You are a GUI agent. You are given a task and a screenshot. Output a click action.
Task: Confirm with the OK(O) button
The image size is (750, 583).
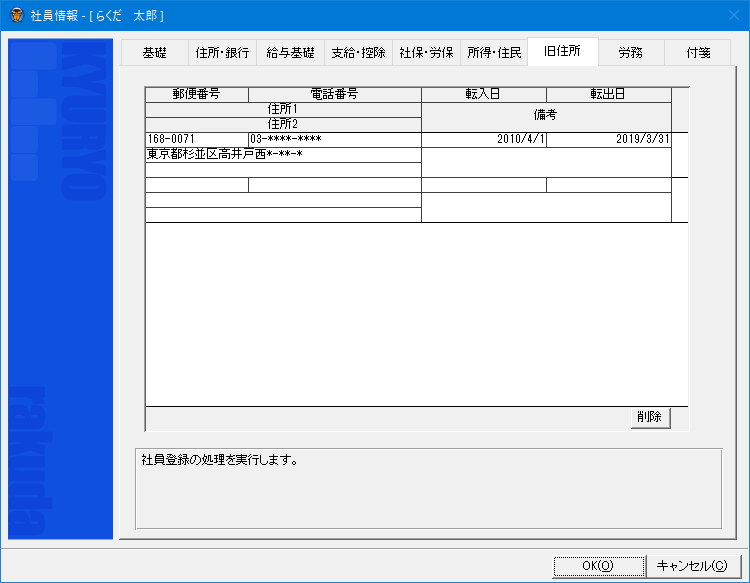point(599,566)
